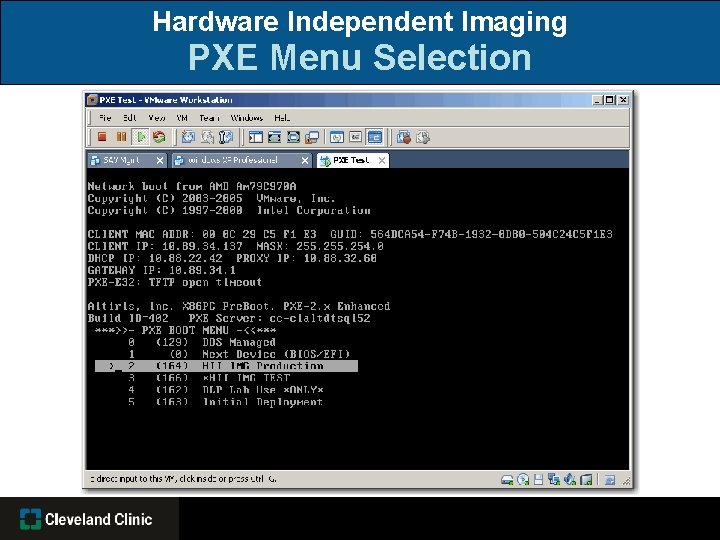This screenshot has width=720, height=540.
Task: Click the hard disk status bar icon
Action: 507,480
